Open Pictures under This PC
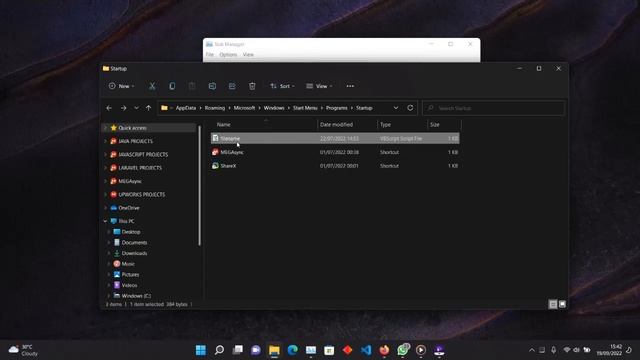The image size is (640, 360). click(x=130, y=275)
